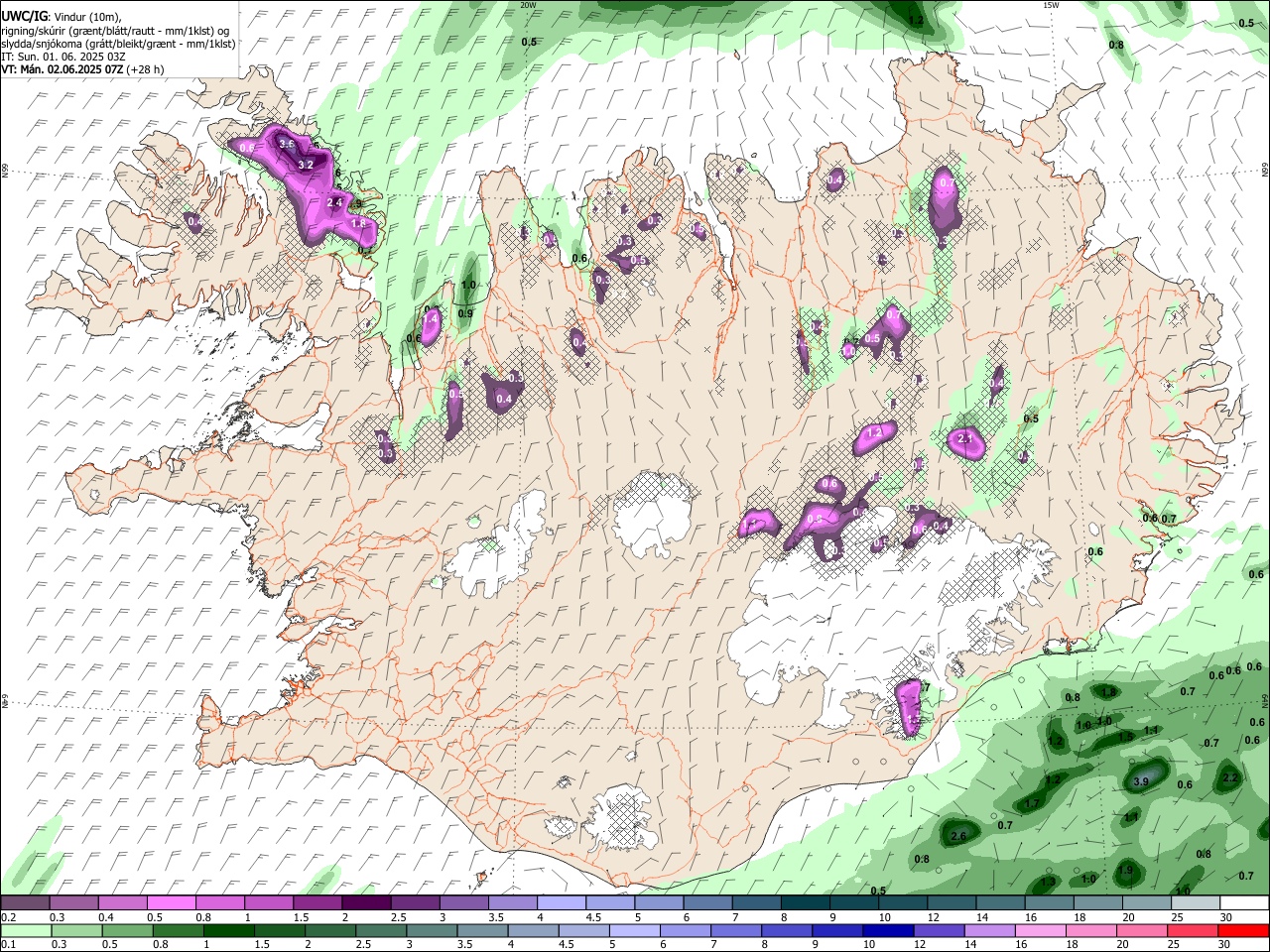
Task: Click the 0.2–0.3 swatch in the upper snow/sleet legend
Action: pos(24,903)
